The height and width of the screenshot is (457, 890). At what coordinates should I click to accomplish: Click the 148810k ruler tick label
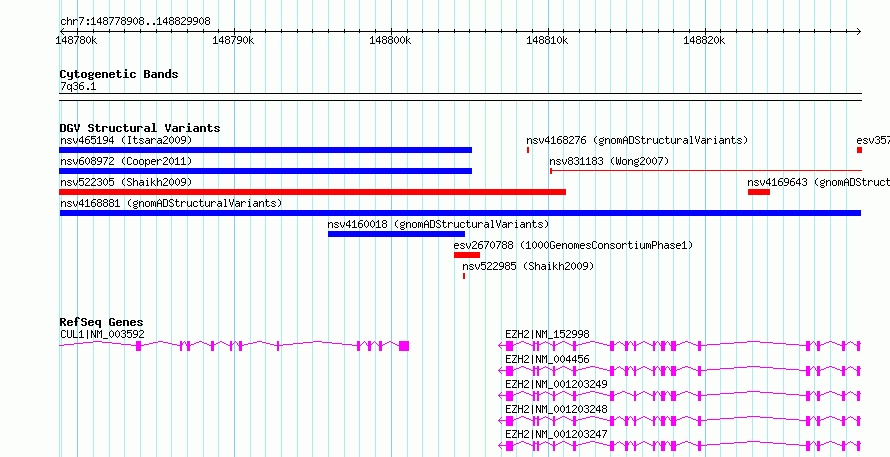pyautogui.click(x=548, y=40)
